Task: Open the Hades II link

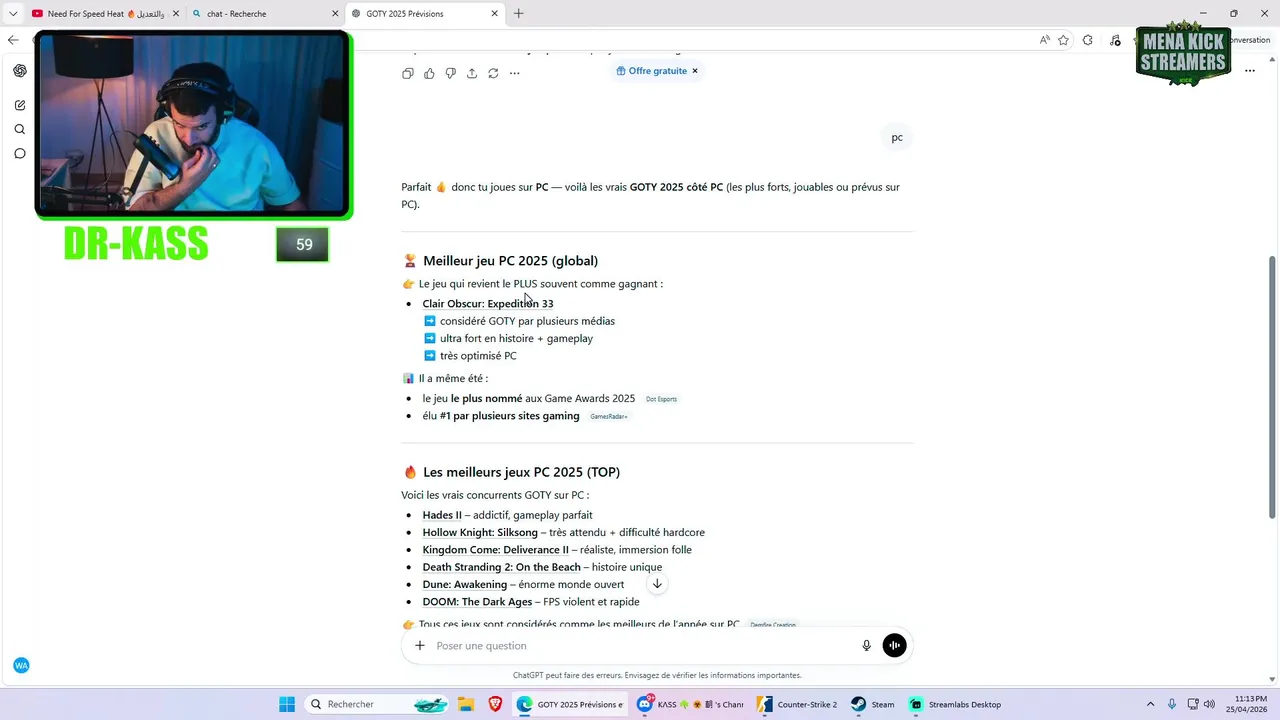Action: click(442, 515)
